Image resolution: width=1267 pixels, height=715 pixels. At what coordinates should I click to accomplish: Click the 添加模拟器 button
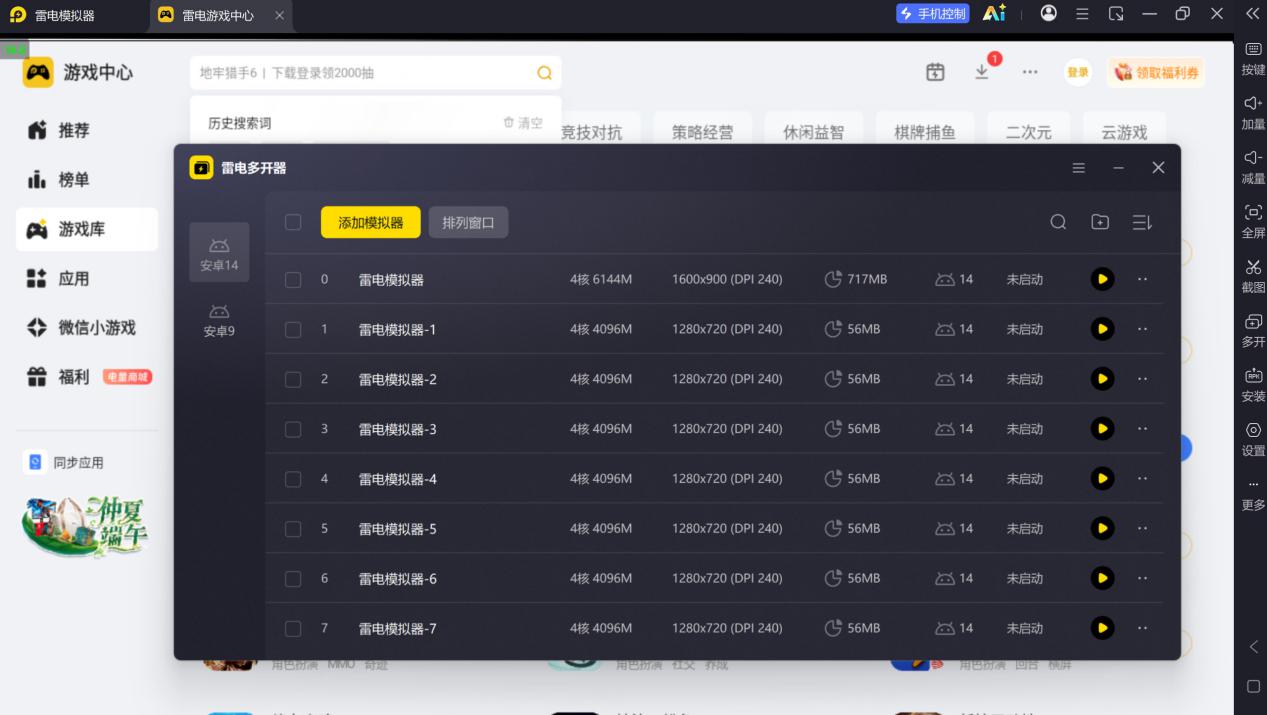click(x=371, y=222)
